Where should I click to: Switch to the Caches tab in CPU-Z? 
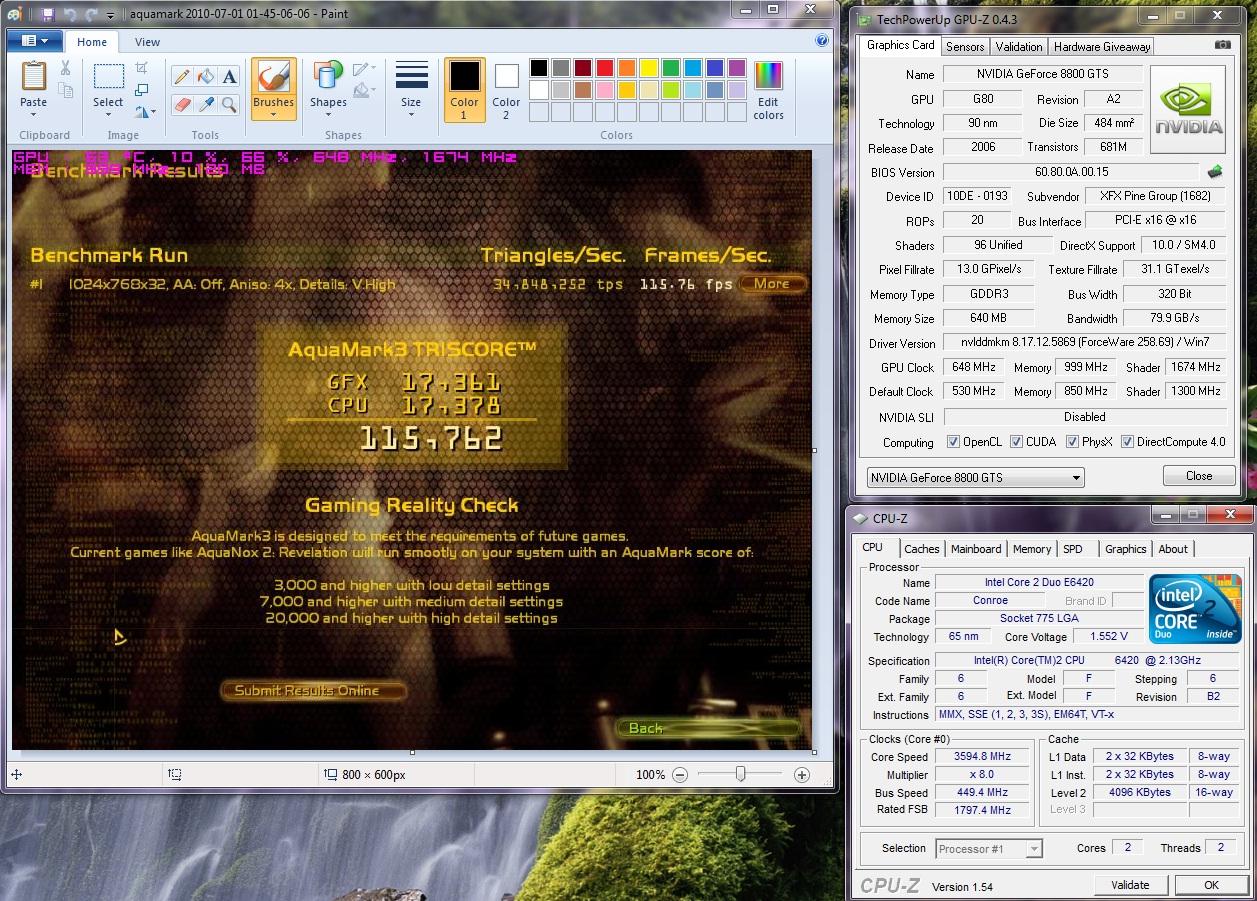point(922,549)
